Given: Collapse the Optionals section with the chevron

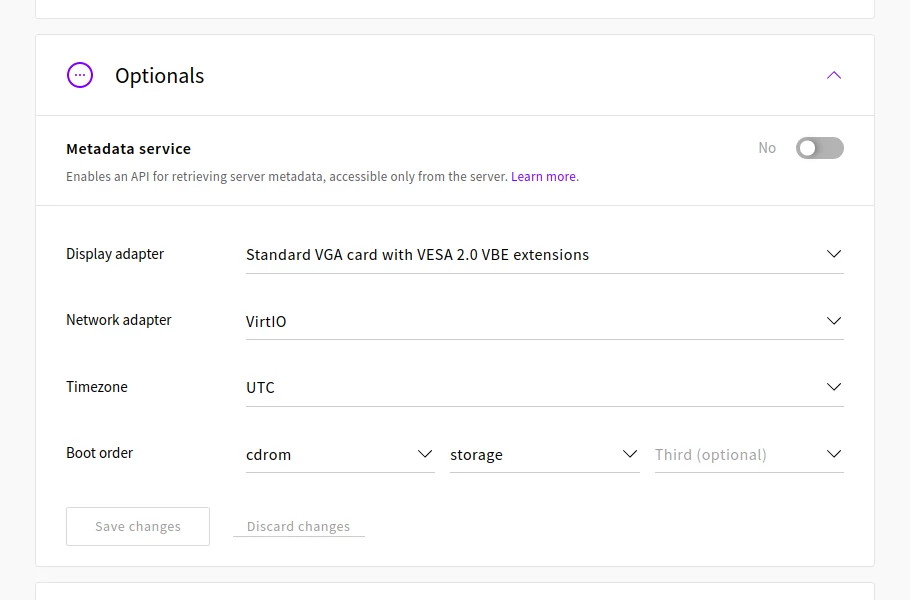Looking at the screenshot, I should [833, 75].
